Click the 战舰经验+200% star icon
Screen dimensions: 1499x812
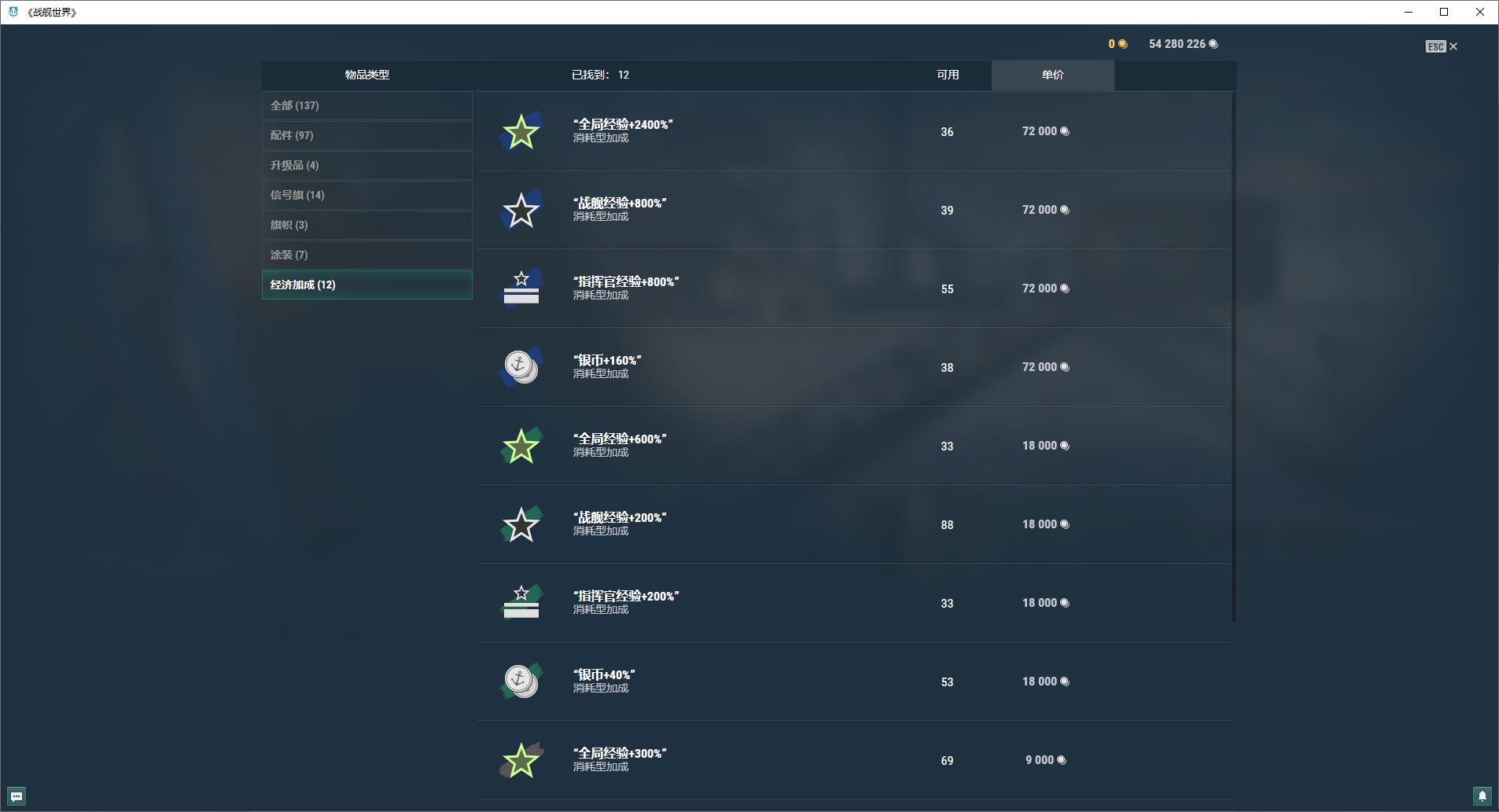click(x=521, y=524)
